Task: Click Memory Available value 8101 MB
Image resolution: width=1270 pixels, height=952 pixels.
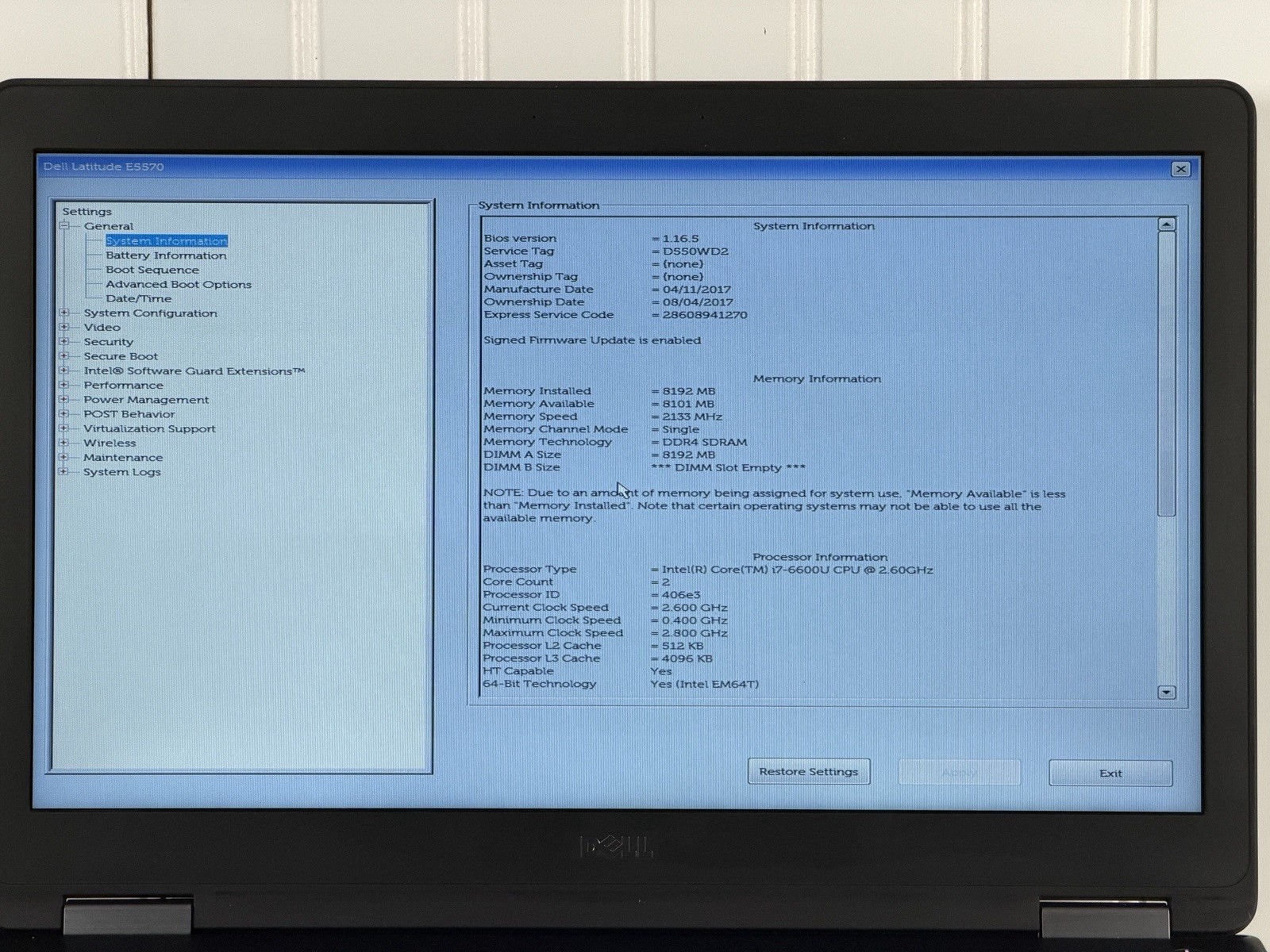Action: pos(688,404)
